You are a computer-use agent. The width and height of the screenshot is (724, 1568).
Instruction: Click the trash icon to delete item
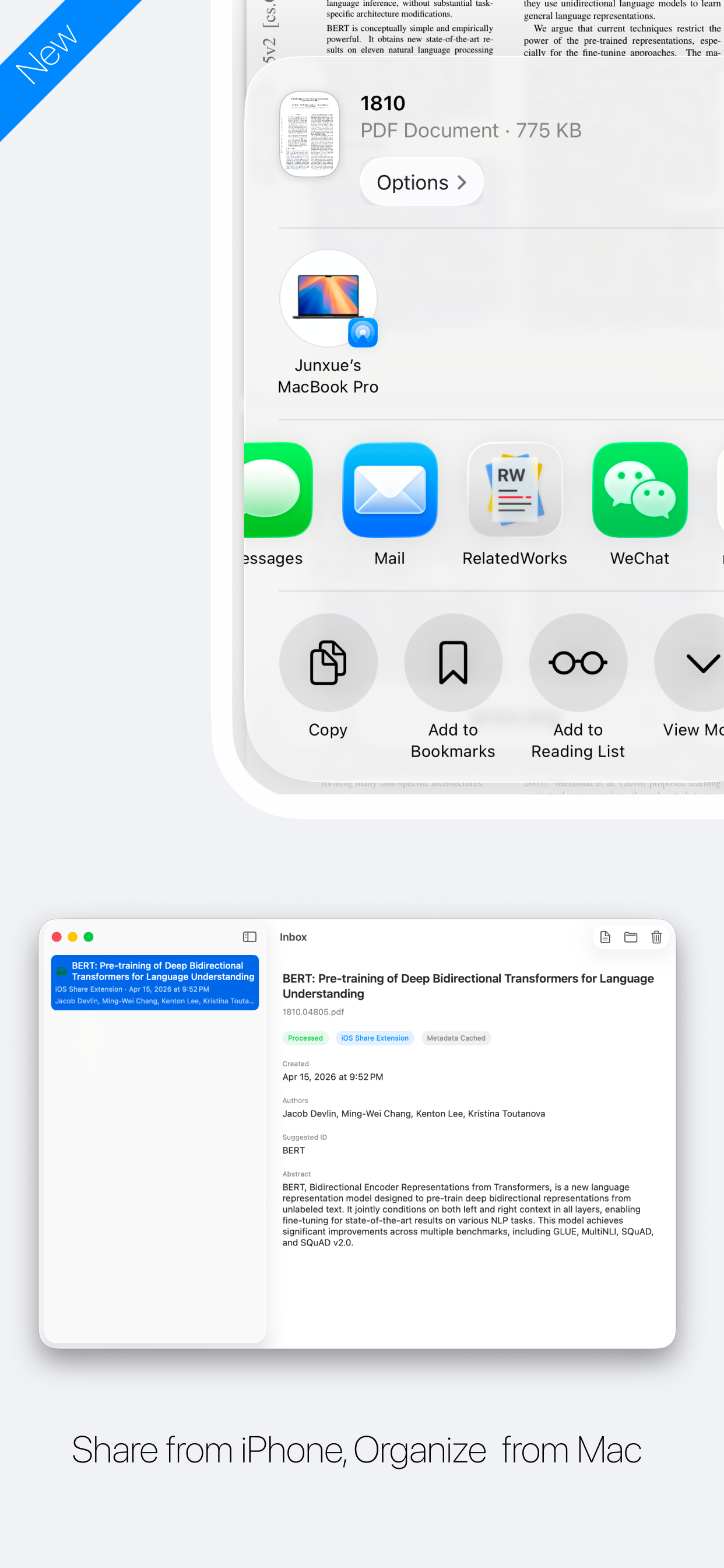pyautogui.click(x=656, y=937)
